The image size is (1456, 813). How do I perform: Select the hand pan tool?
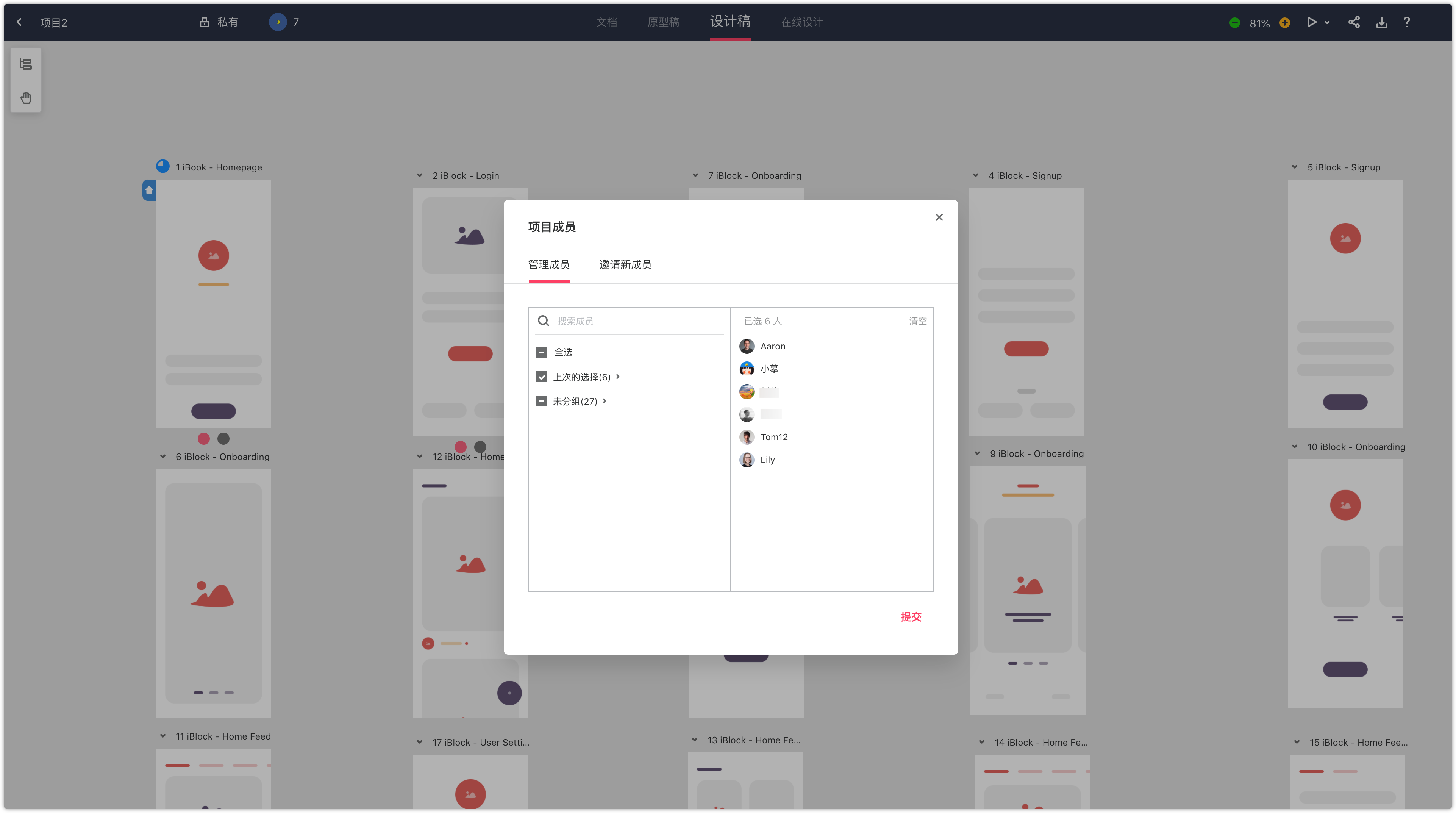(25, 98)
